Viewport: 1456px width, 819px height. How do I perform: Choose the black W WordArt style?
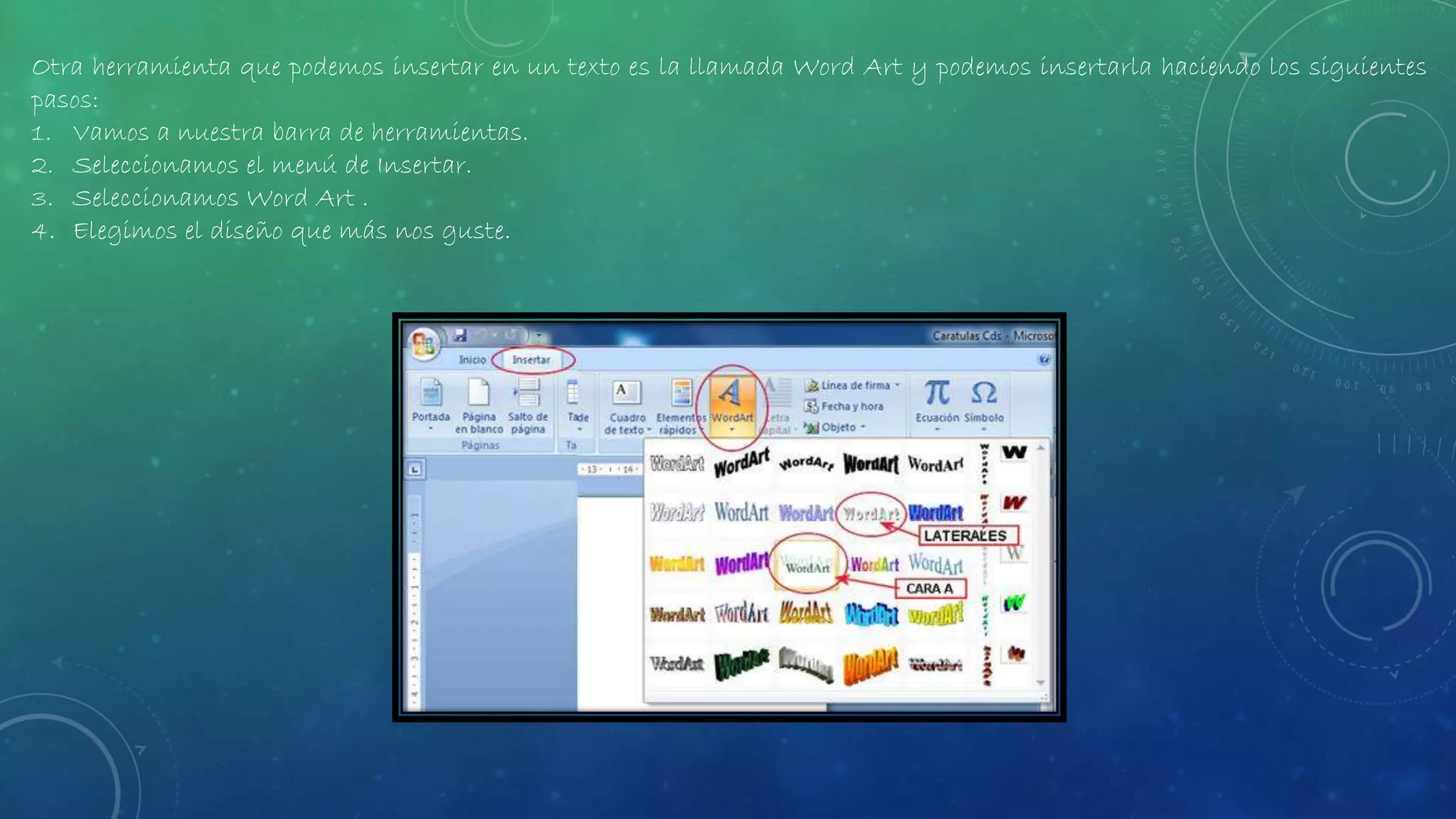pyautogui.click(x=1014, y=453)
